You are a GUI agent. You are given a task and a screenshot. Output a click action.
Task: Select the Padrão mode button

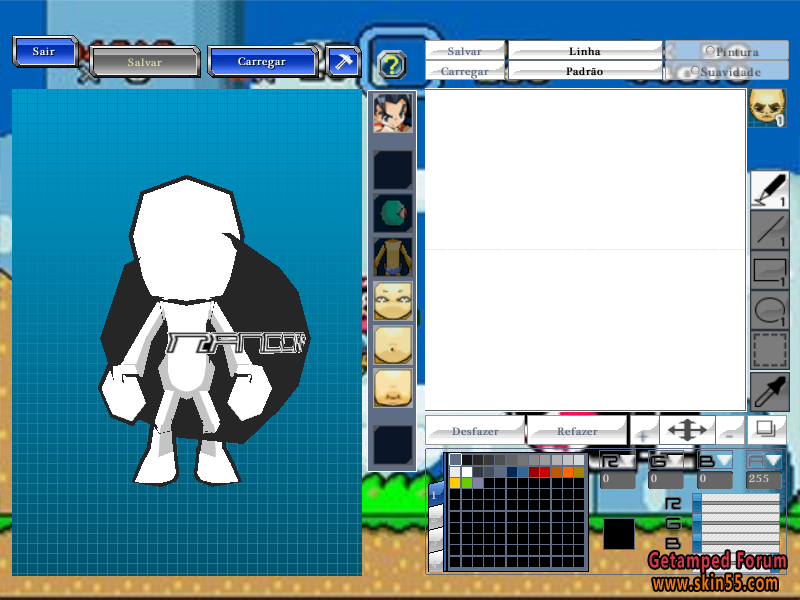(x=585, y=71)
